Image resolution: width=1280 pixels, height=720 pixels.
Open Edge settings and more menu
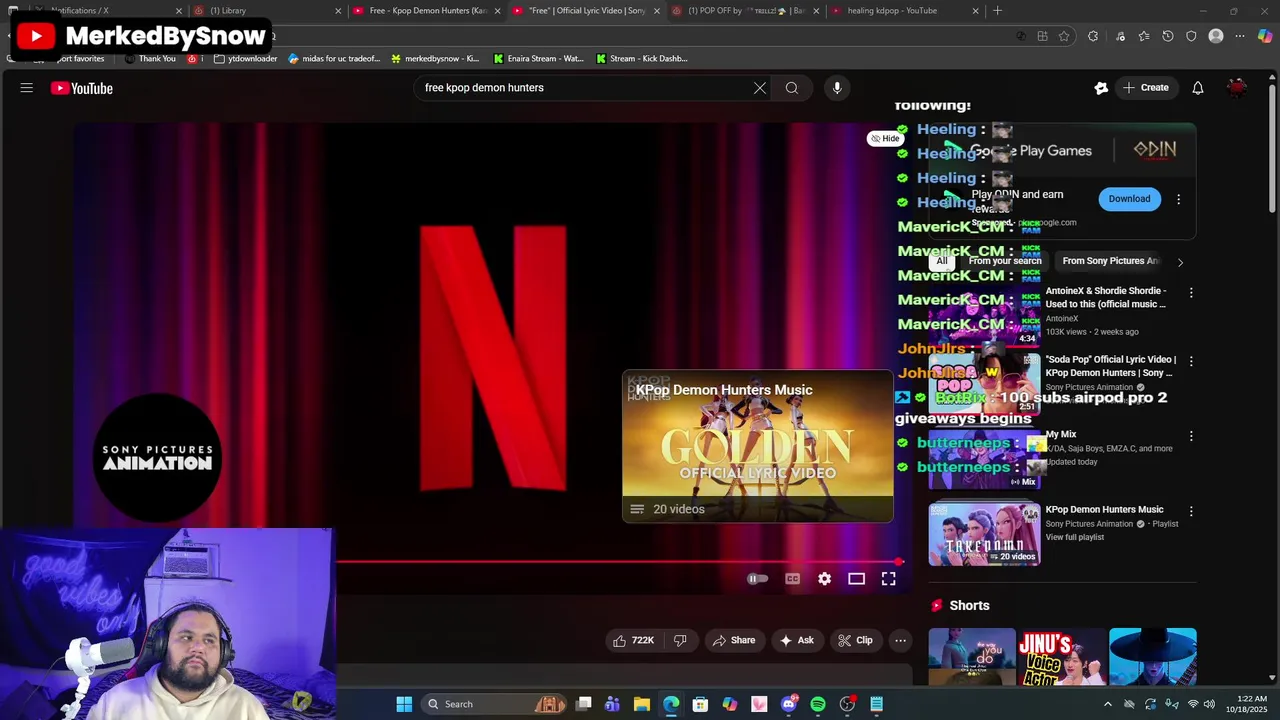coord(1240,36)
